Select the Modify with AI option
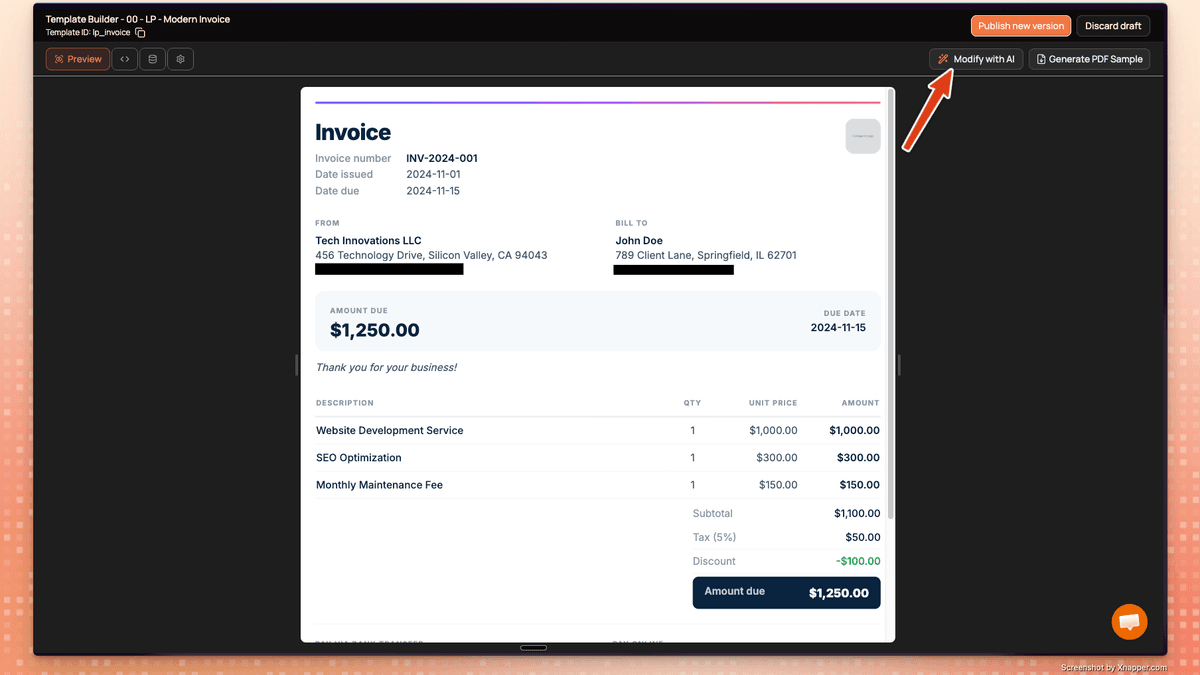Image resolution: width=1200 pixels, height=675 pixels. click(x=975, y=59)
